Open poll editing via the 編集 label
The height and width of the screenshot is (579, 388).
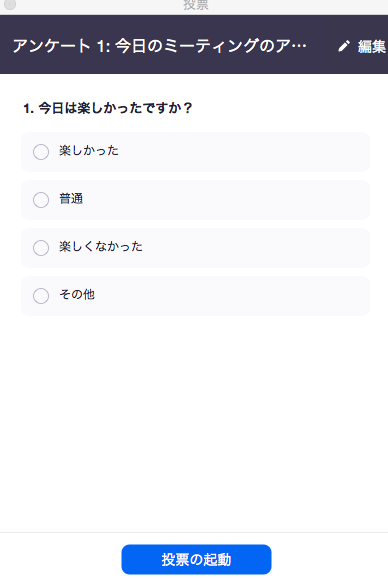(372, 47)
